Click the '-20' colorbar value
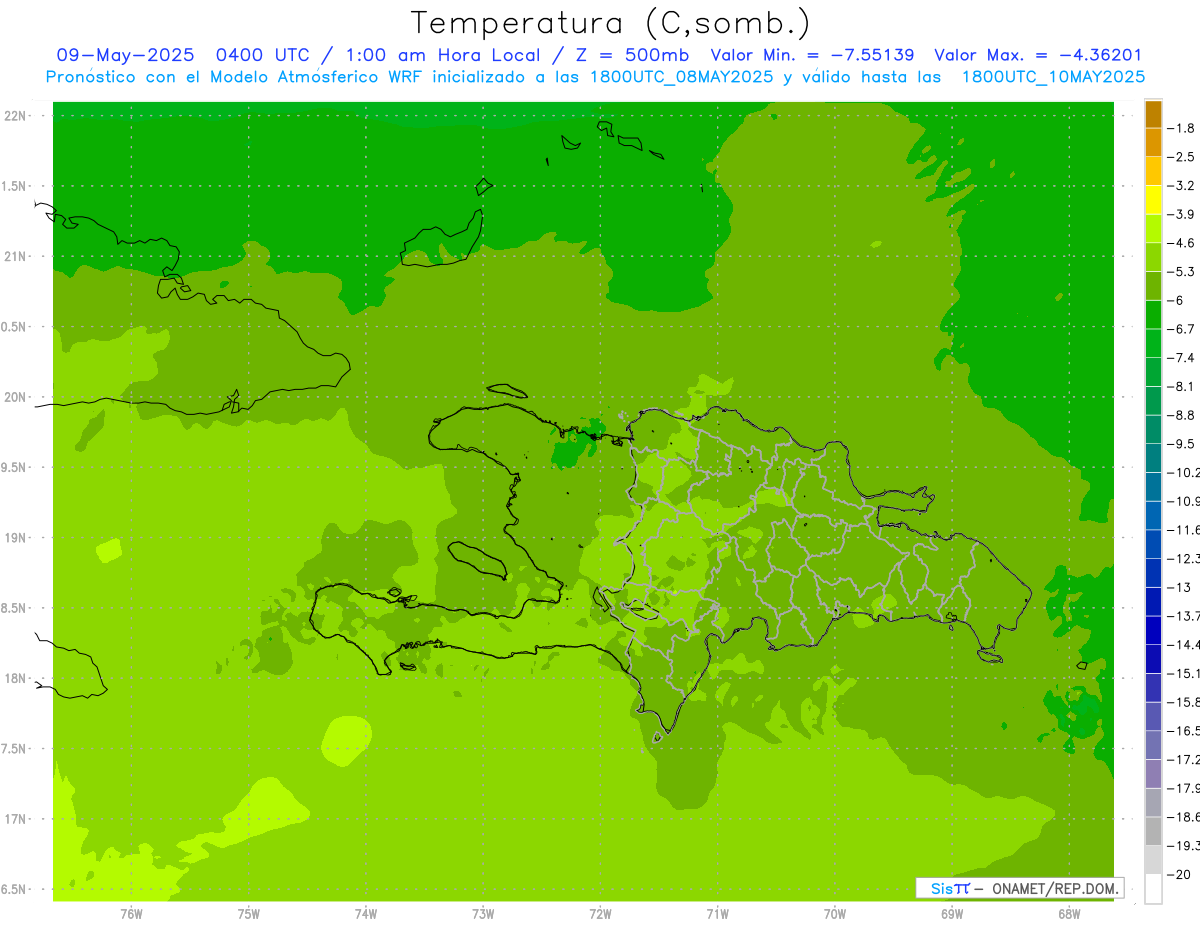The image size is (1200, 927). point(1180,875)
